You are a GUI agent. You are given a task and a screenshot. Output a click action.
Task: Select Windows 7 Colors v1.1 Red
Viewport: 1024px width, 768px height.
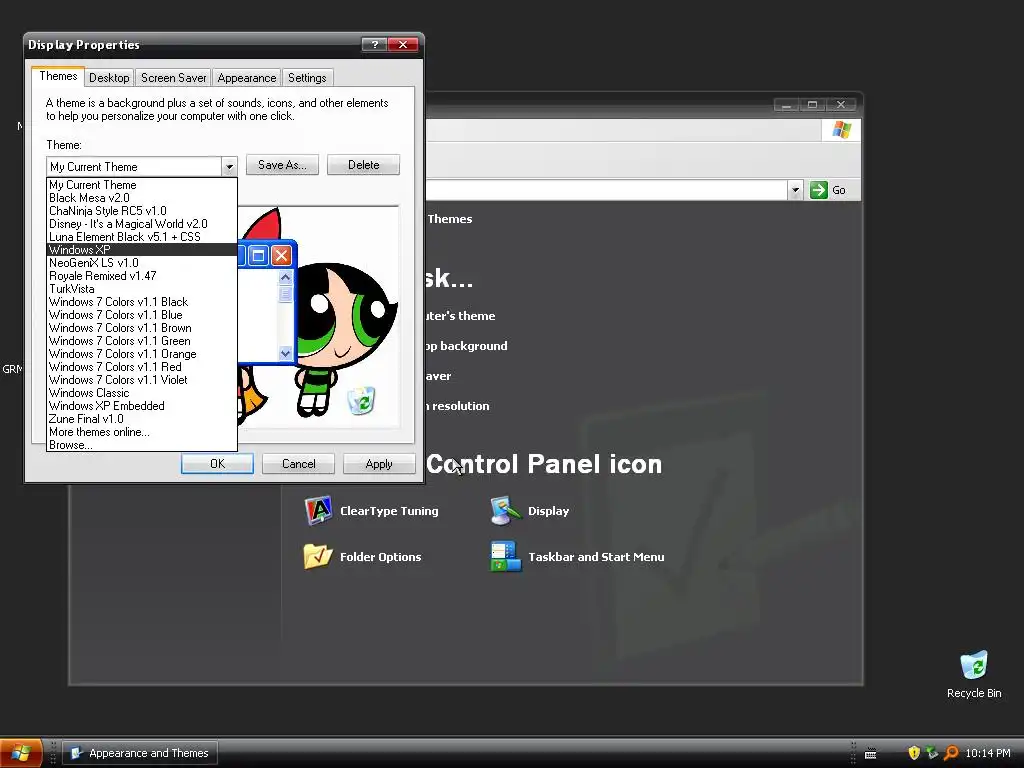pyautogui.click(x=142, y=367)
